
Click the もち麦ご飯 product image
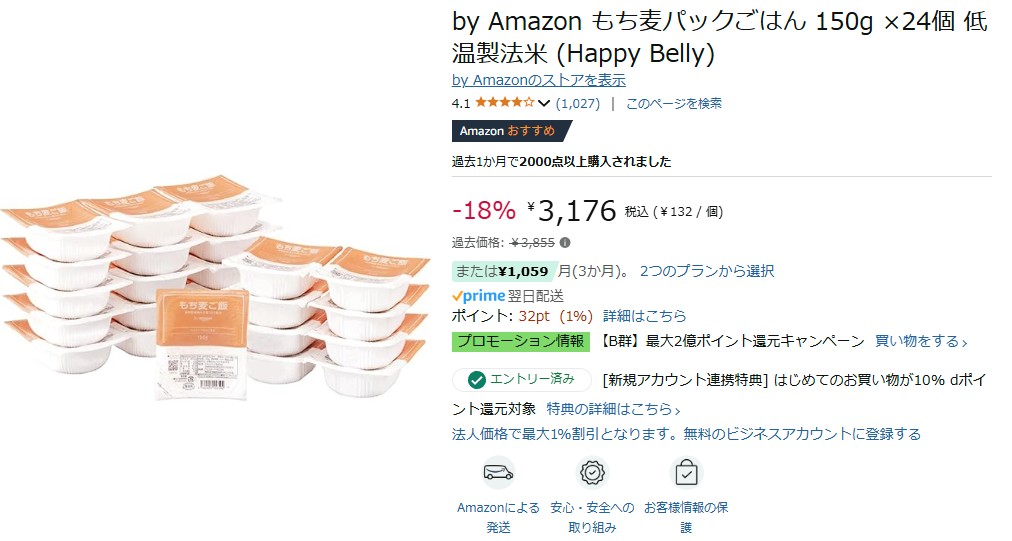pos(216,287)
